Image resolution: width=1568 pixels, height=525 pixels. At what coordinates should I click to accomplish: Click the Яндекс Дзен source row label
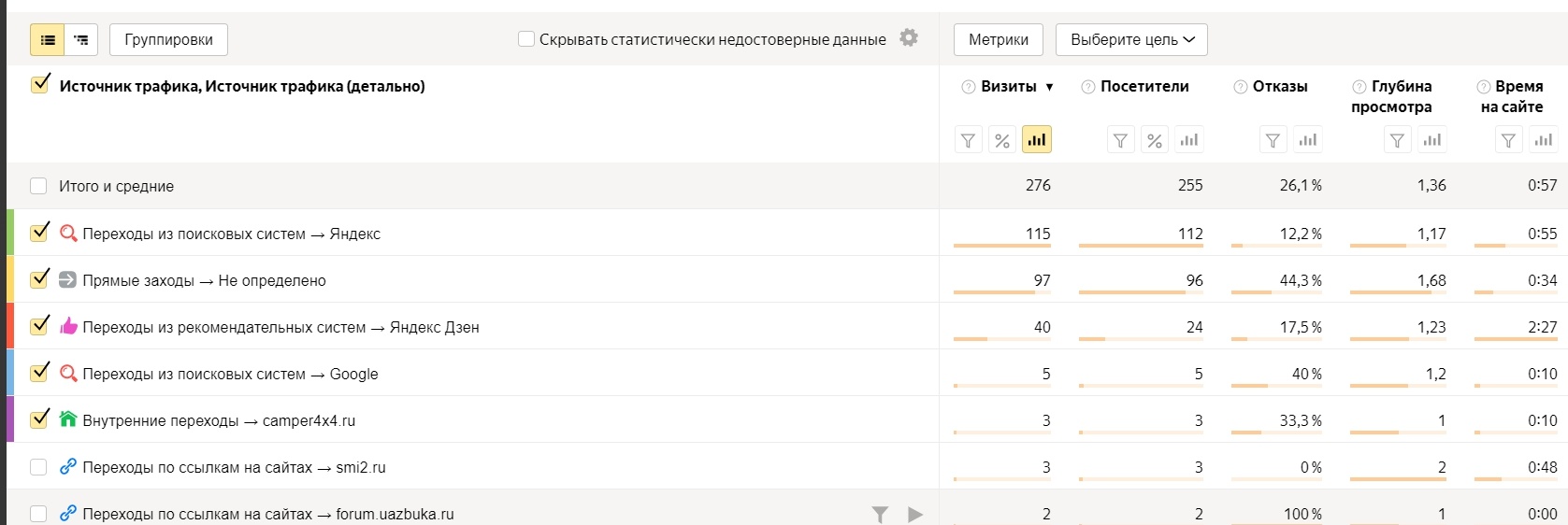[x=281, y=327]
